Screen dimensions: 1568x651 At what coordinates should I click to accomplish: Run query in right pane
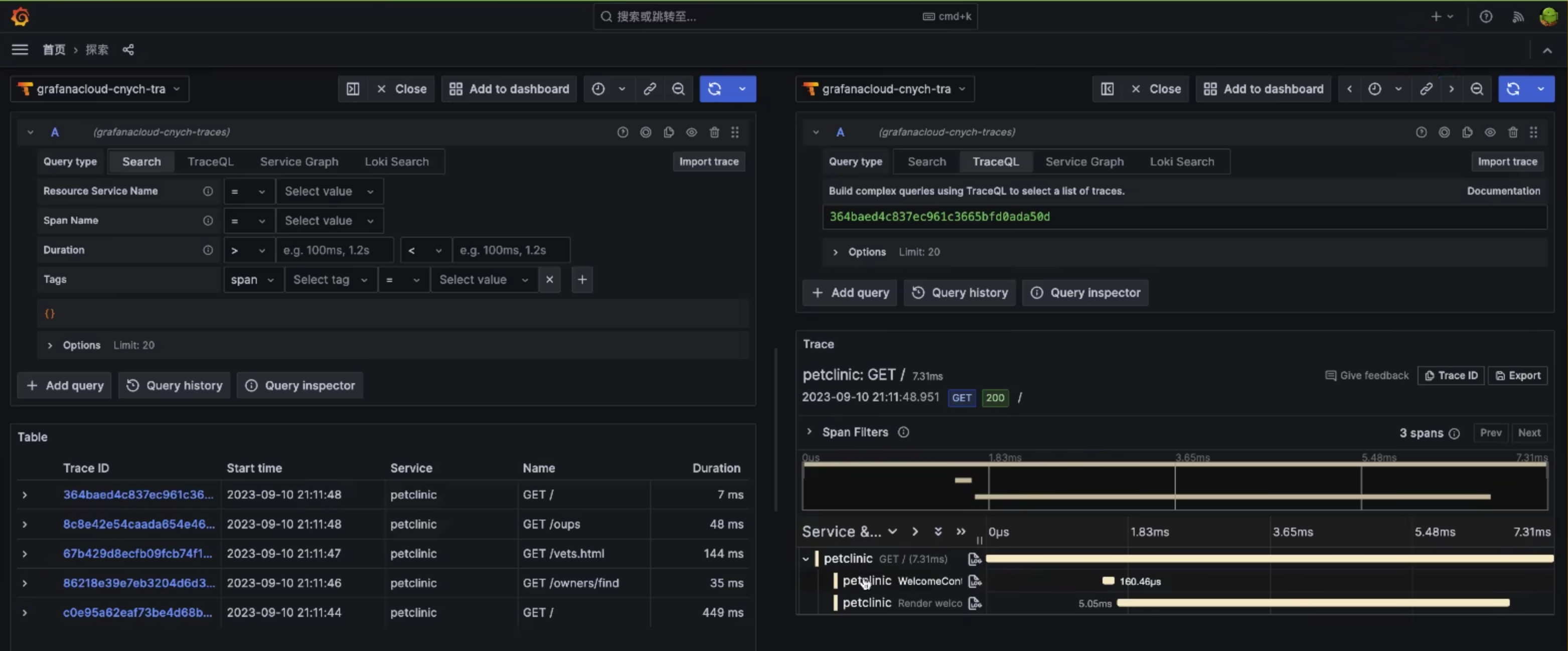[x=1513, y=89]
